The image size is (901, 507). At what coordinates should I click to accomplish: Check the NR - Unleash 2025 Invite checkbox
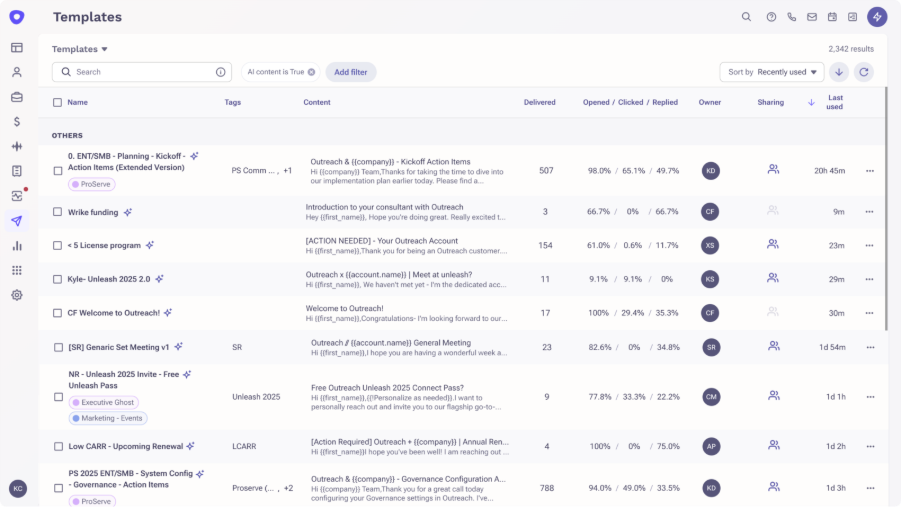click(x=58, y=397)
